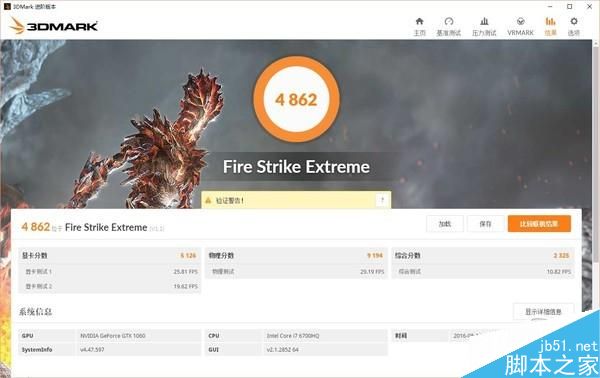Click the Intel Core i7 6700HQ value
Screen dimensions: 600x378
point(293,336)
